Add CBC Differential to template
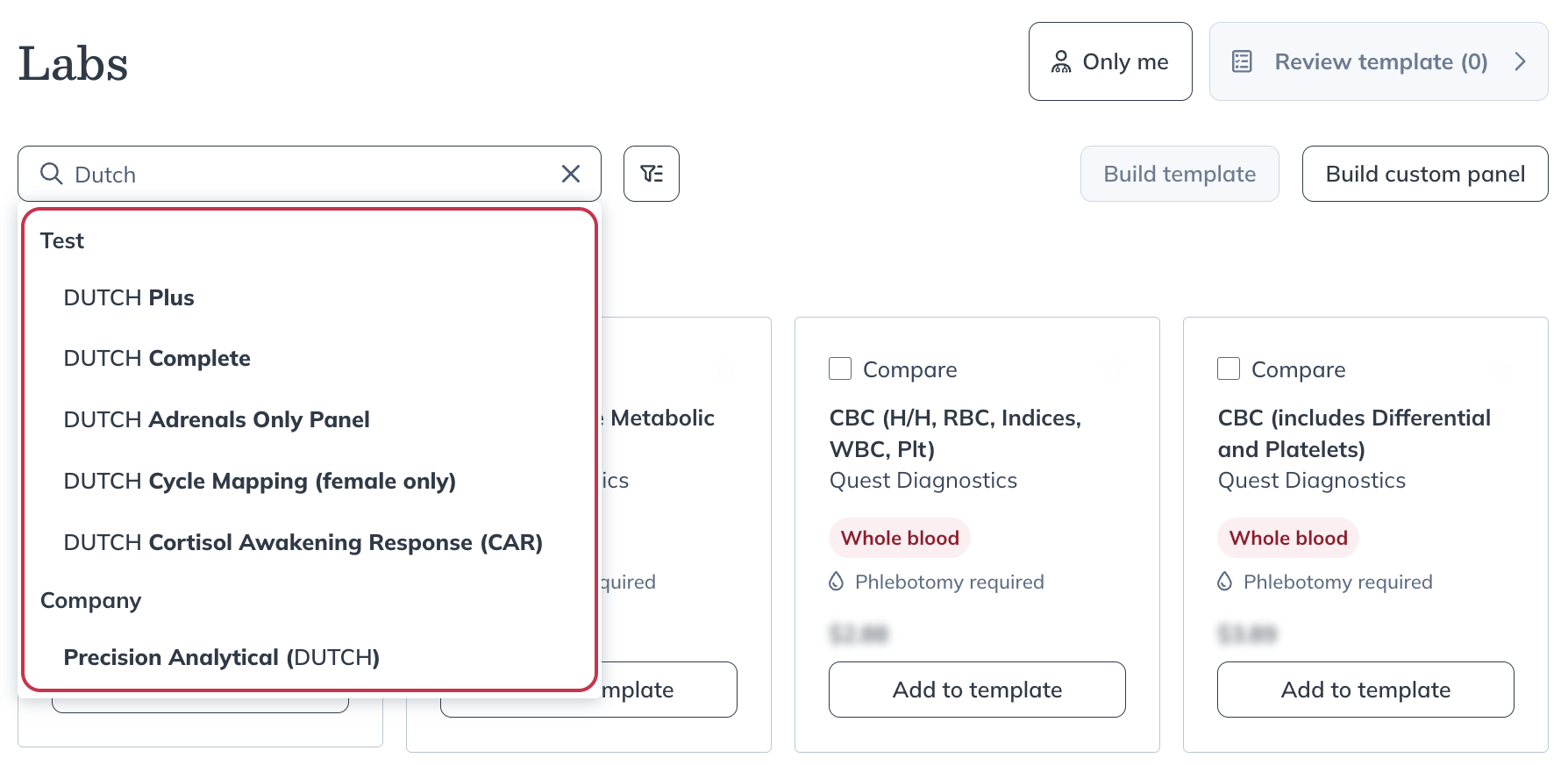This screenshot has width=1568, height=765. coord(1365,690)
